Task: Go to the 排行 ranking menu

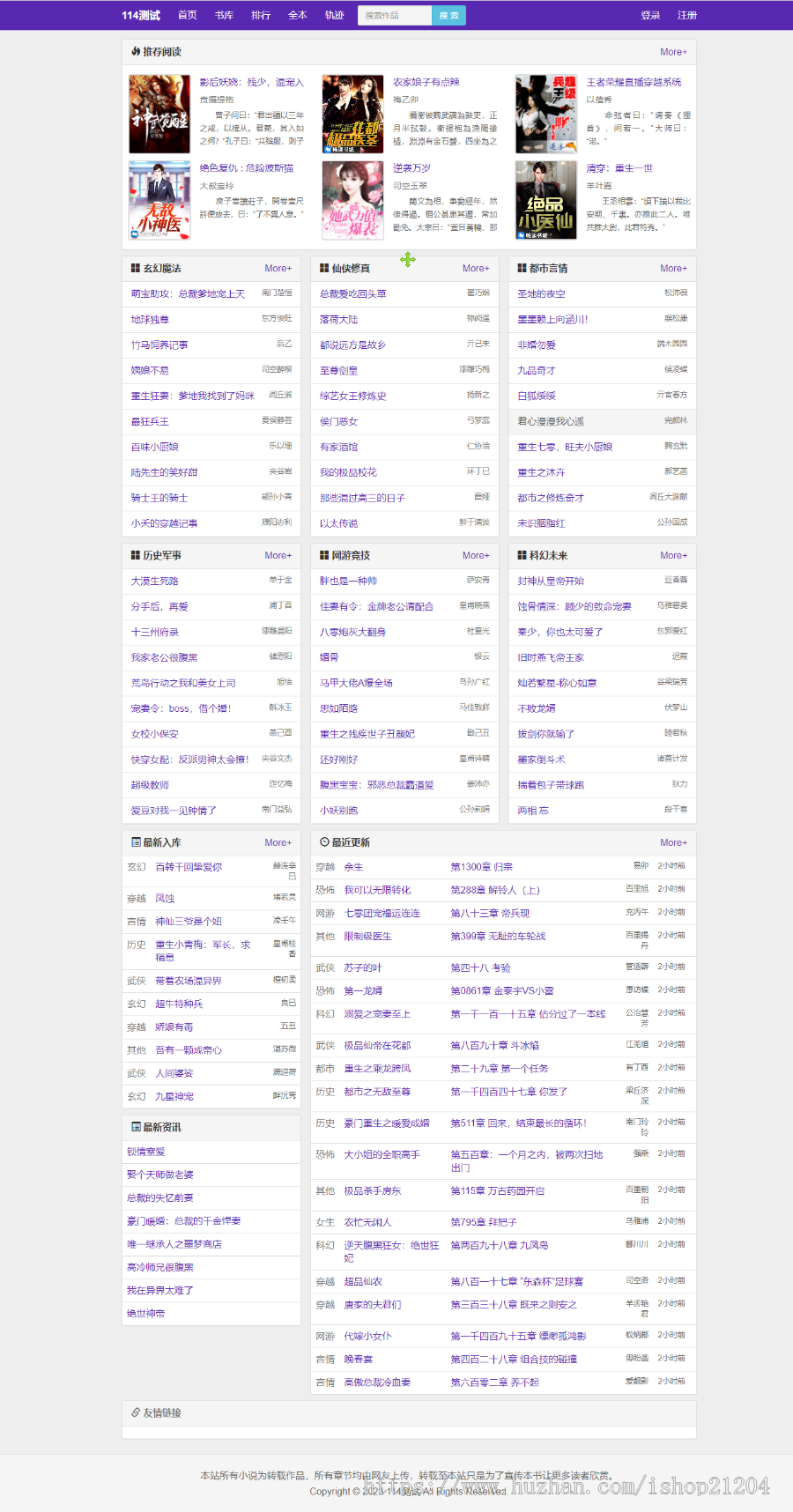Action: click(261, 15)
